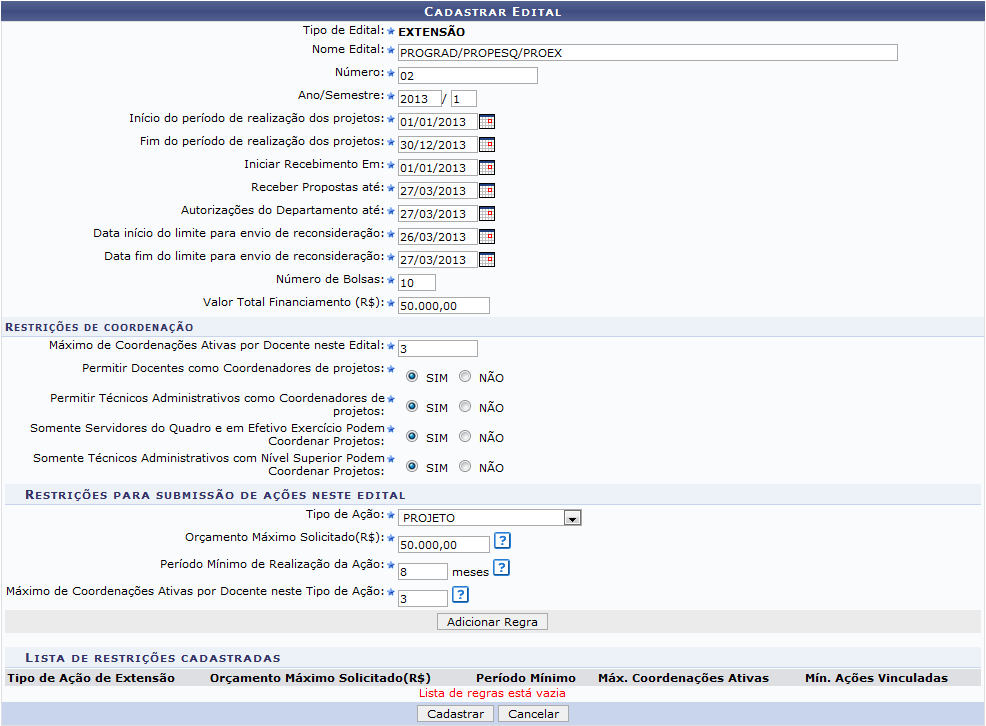Open calendar for Receber Propostas até
986x726 pixels.
pos(487,191)
